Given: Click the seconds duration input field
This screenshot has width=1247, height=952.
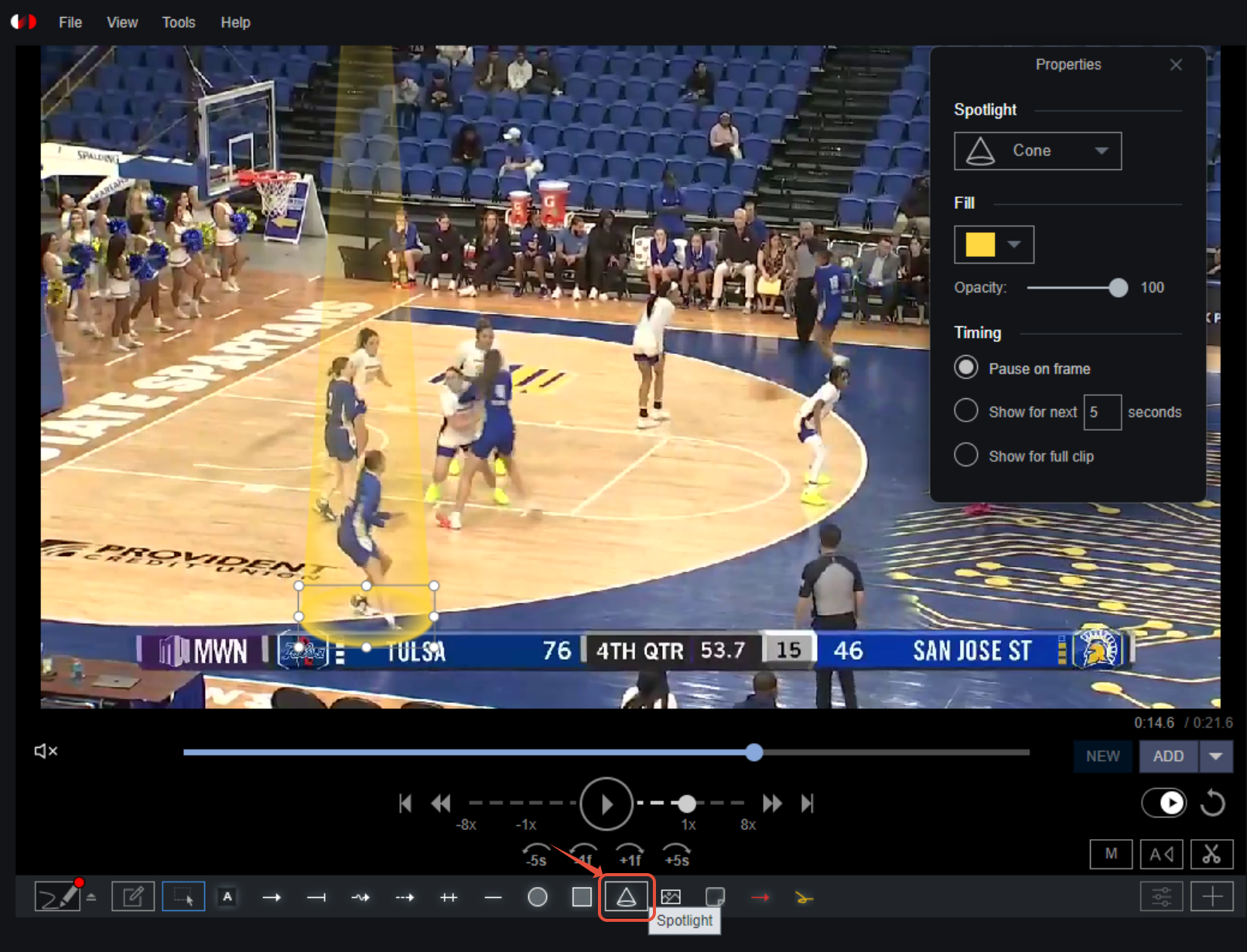Looking at the screenshot, I should tap(1102, 412).
